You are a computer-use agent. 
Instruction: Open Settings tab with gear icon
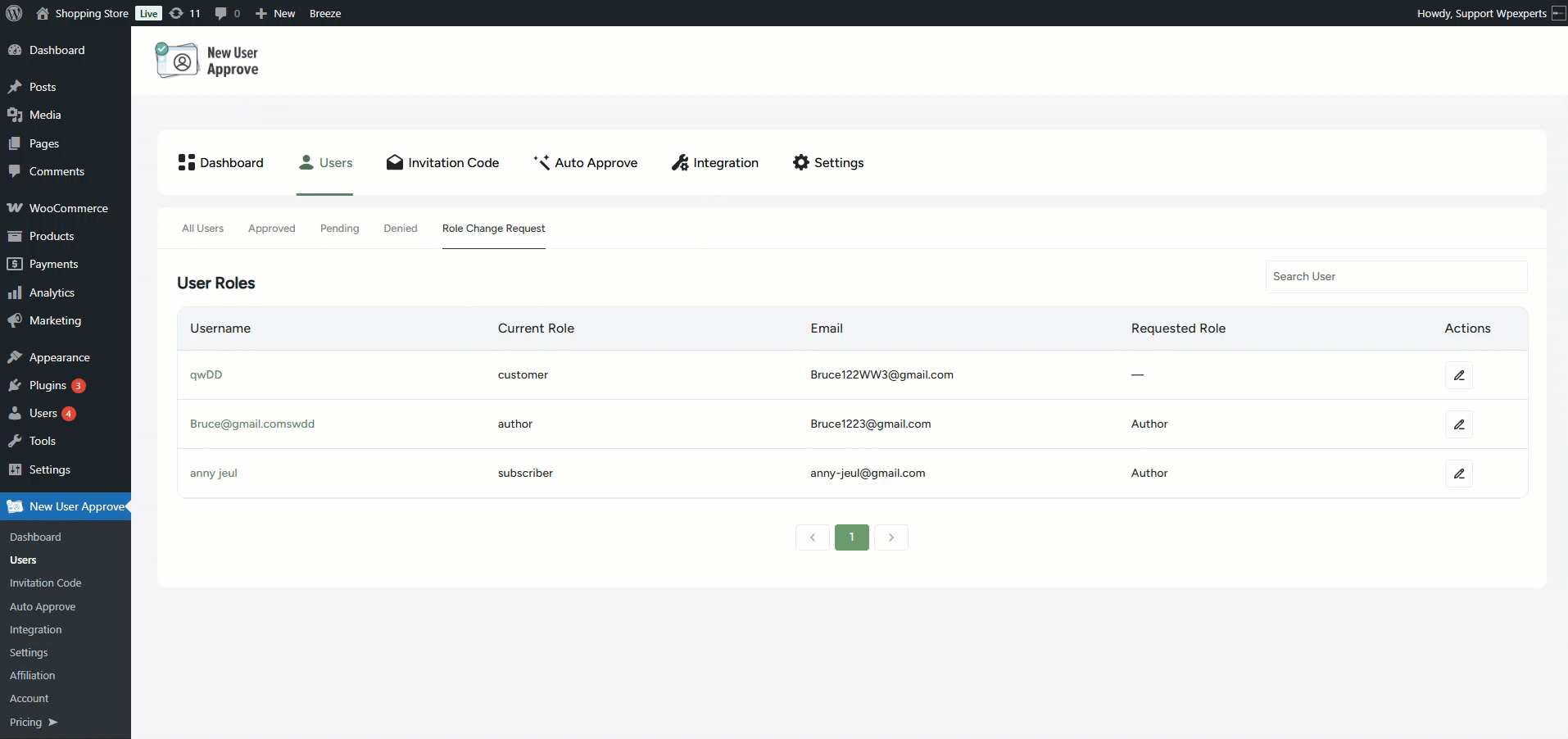tap(827, 162)
